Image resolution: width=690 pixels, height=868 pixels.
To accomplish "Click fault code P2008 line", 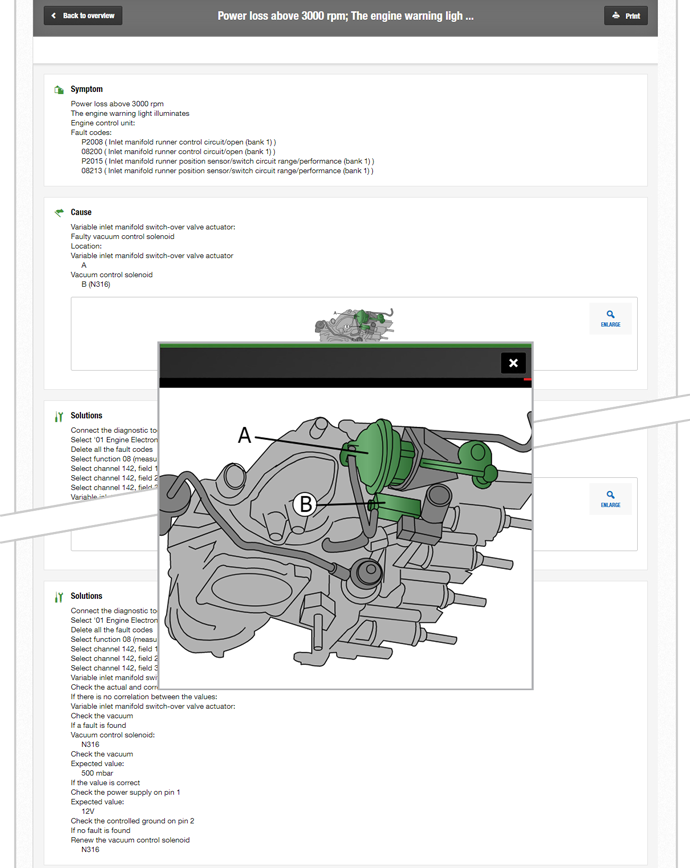I will (x=178, y=142).
